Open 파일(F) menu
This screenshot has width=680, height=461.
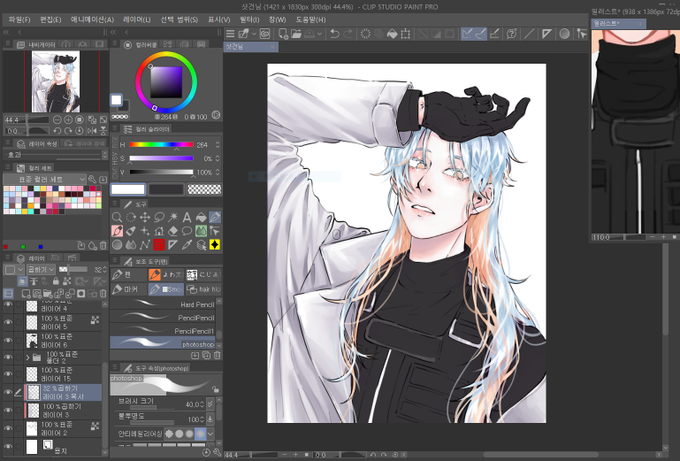point(20,20)
